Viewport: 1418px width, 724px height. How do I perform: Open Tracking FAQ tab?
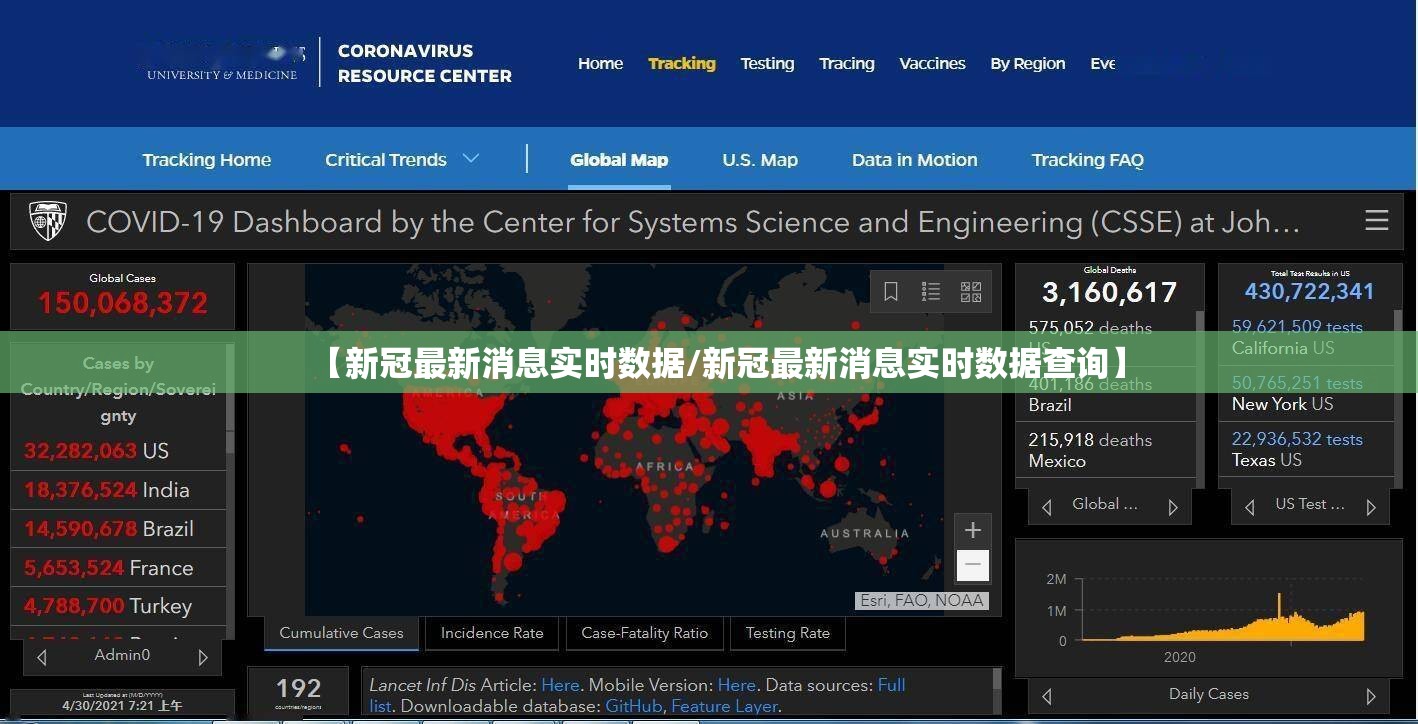click(1087, 159)
